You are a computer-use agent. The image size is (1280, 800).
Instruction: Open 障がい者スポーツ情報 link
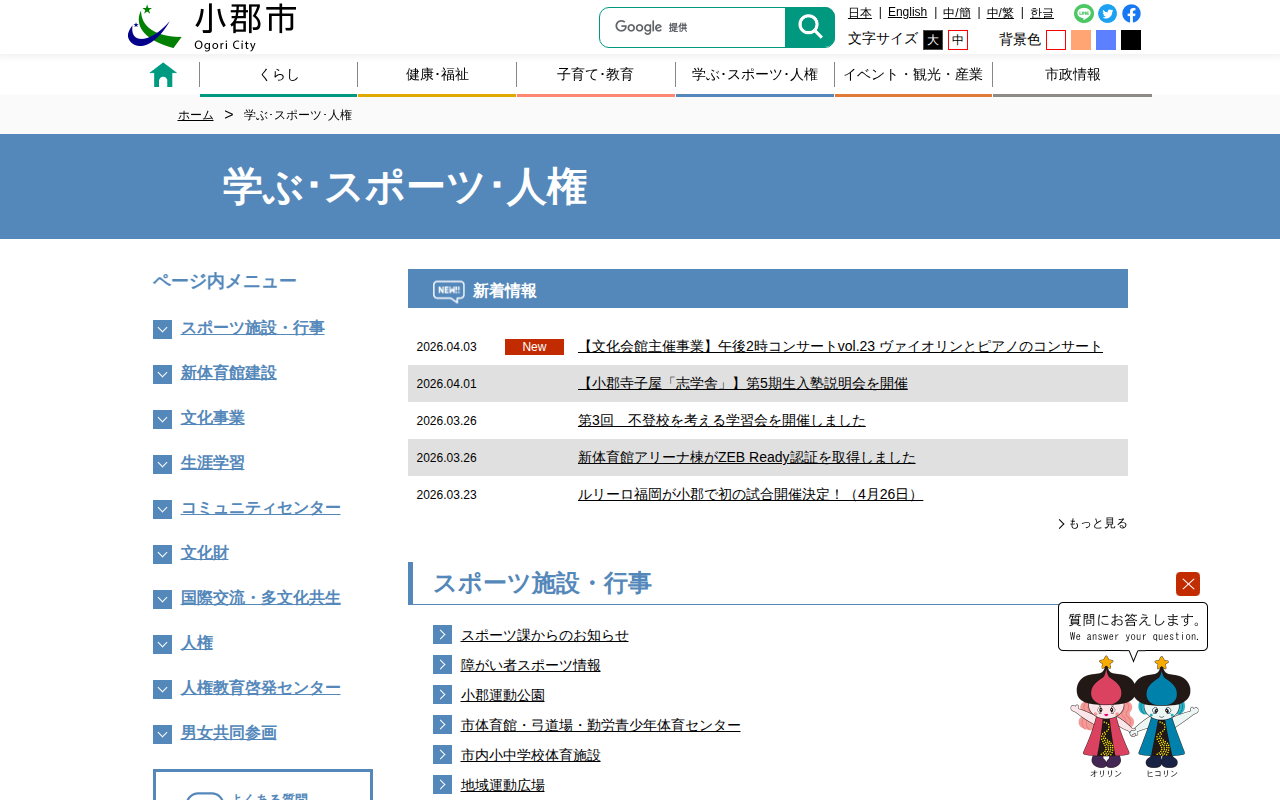(x=531, y=665)
